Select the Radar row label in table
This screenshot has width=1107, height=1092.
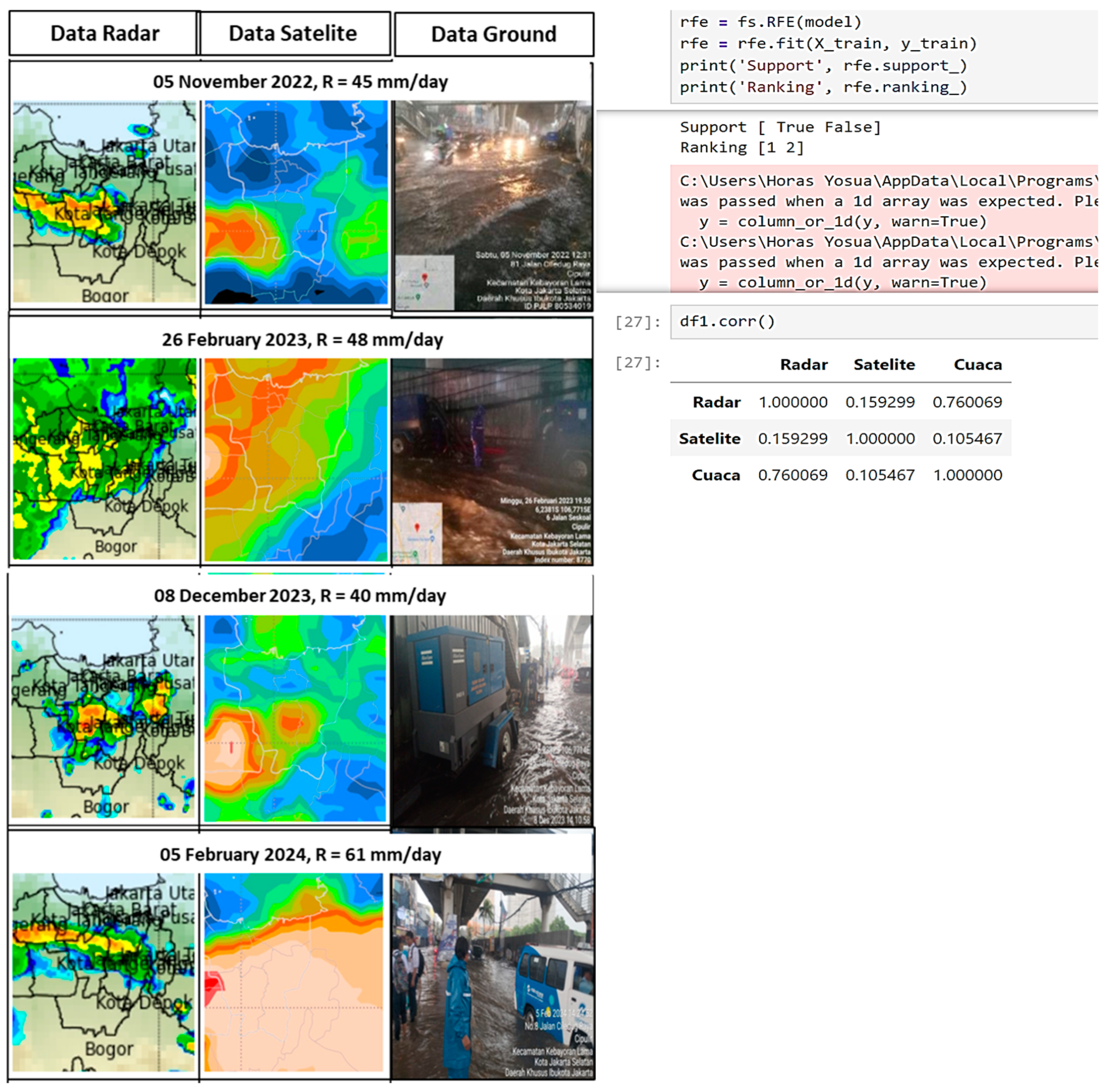coord(716,402)
